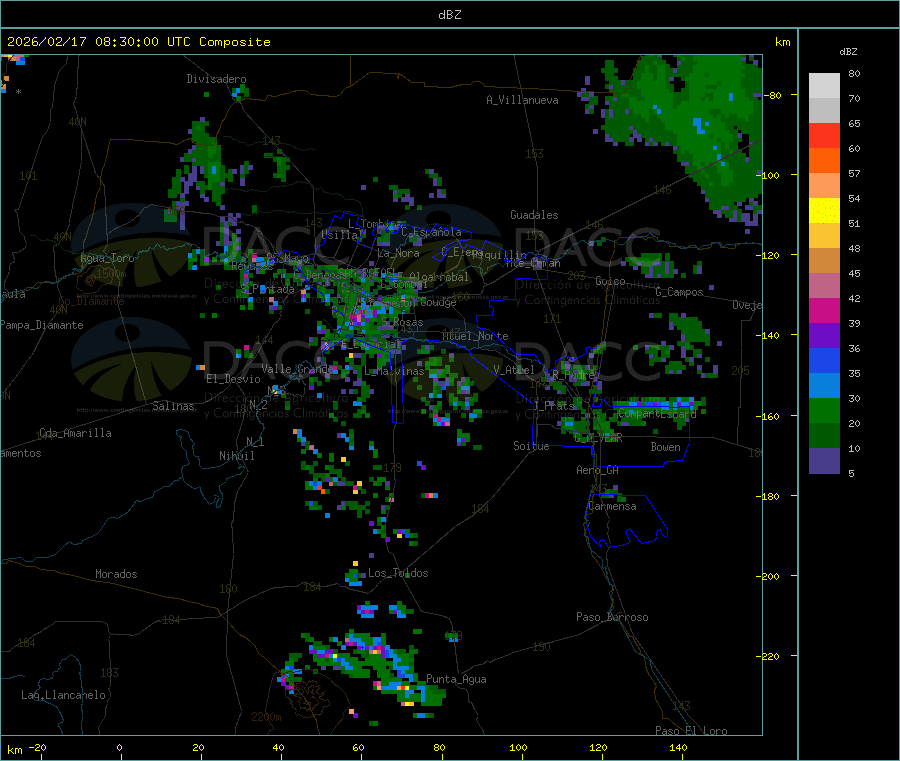Click the 'Atuel_Norte' label
The width and height of the screenshot is (900, 761).
pyautogui.click(x=475, y=336)
